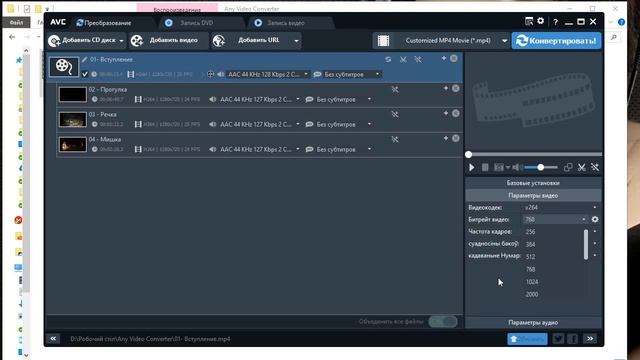Select the 03 - Речка video thumbnail
The image size is (640, 360).
pyautogui.click(x=73, y=120)
